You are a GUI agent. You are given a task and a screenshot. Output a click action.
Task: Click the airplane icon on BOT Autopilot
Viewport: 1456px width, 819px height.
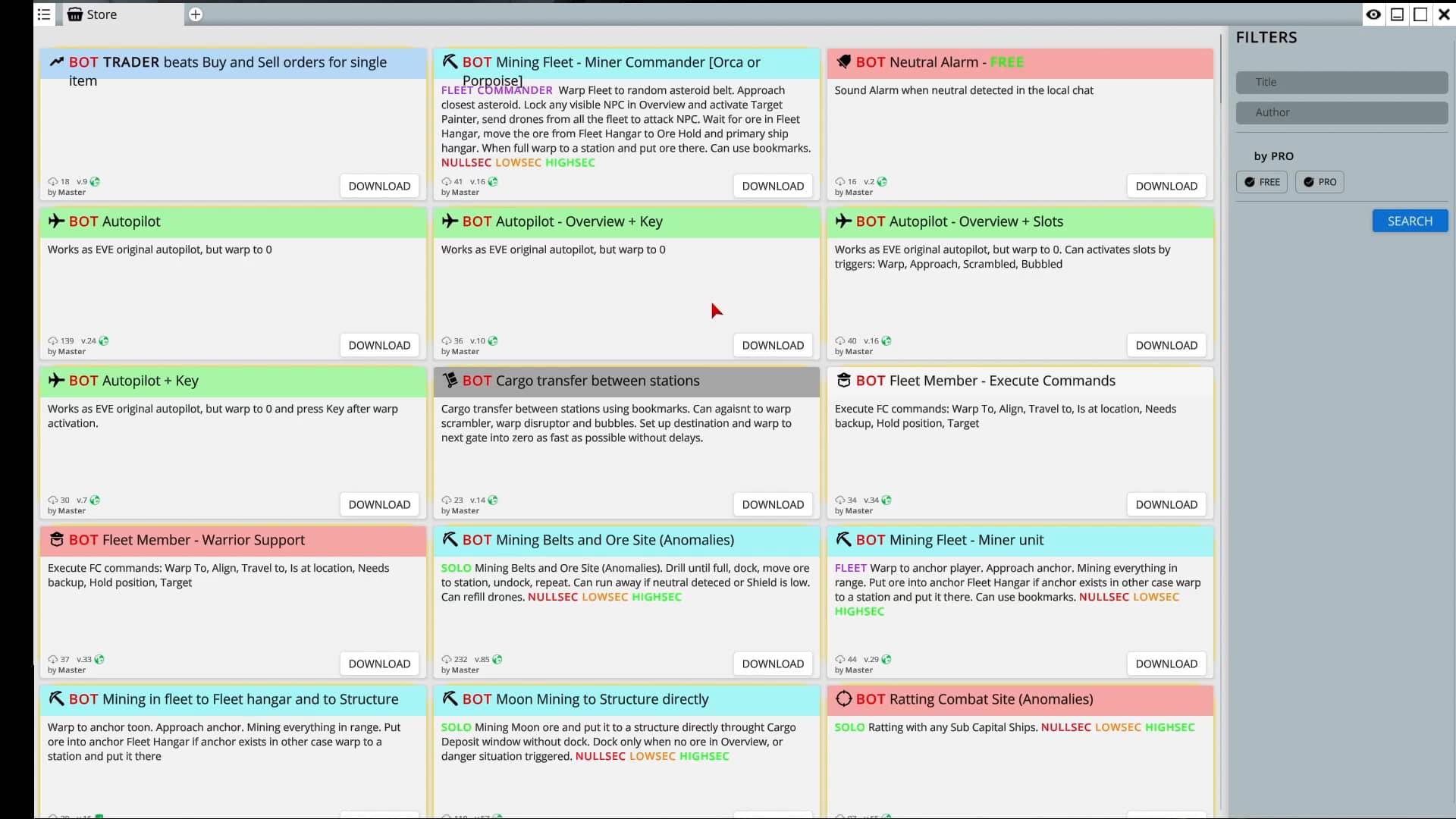(x=55, y=221)
